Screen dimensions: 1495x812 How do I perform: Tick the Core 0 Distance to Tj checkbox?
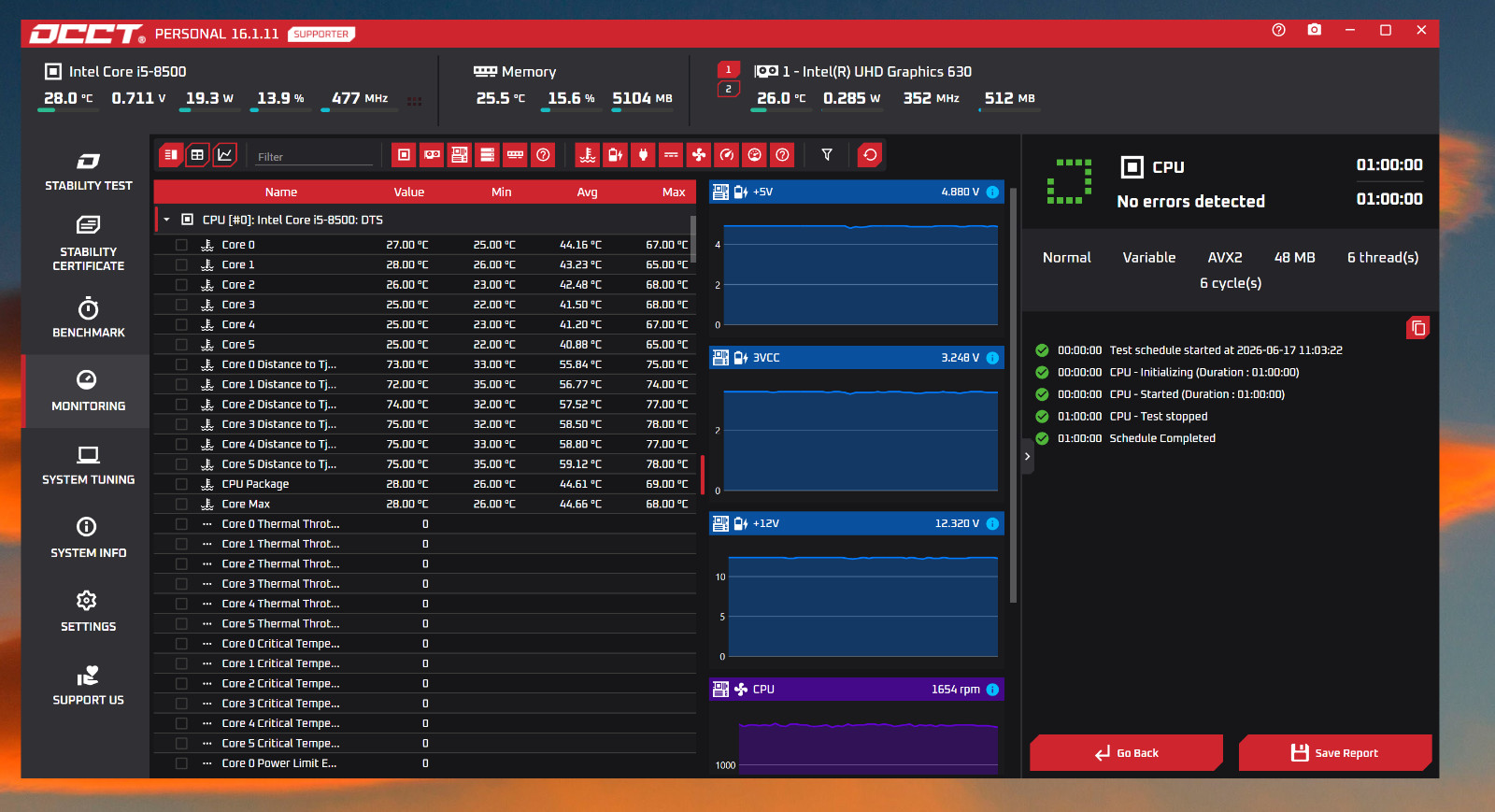[x=181, y=364]
